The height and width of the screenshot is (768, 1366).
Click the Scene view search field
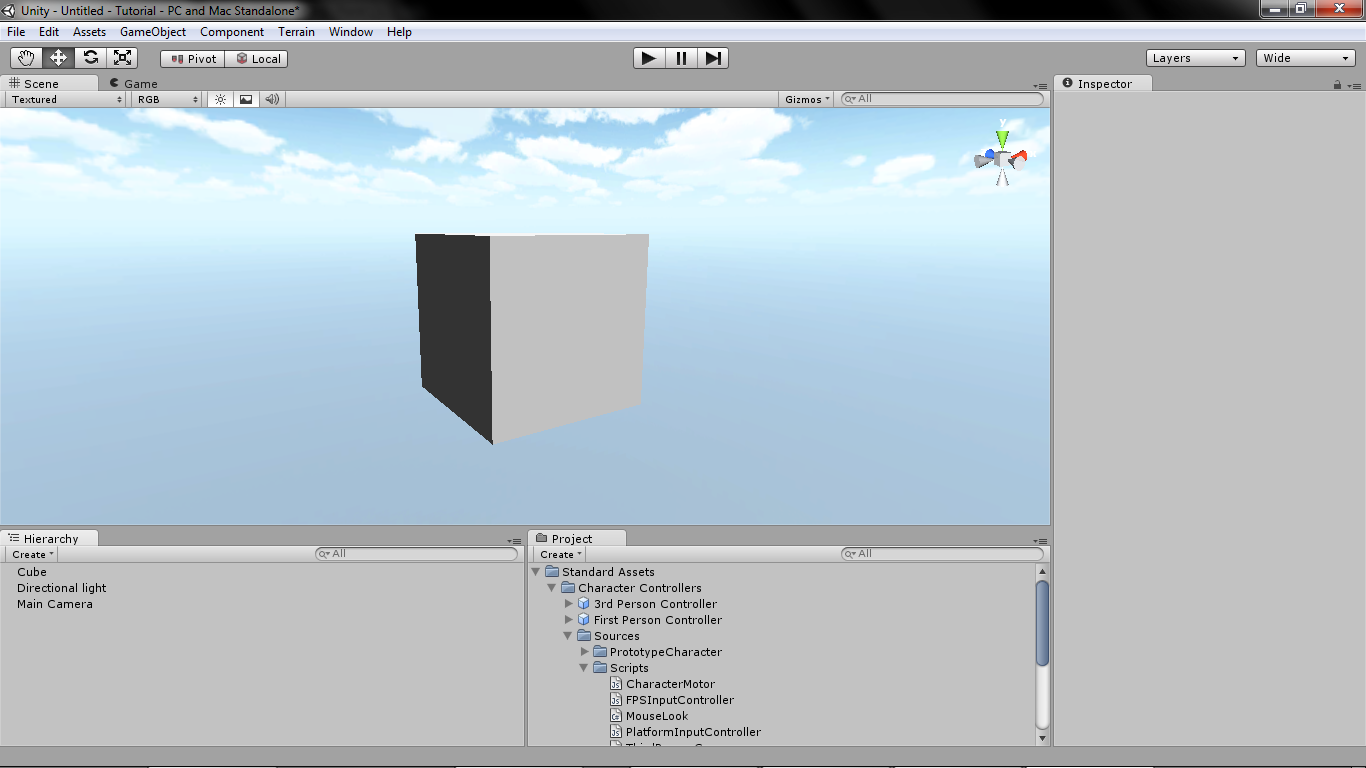tap(942, 99)
